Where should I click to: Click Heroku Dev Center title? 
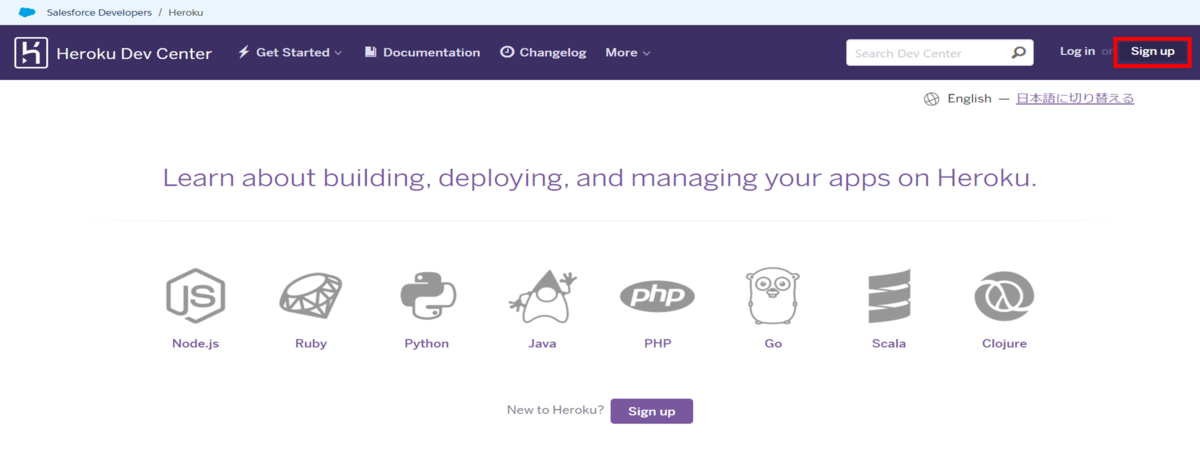(x=134, y=53)
